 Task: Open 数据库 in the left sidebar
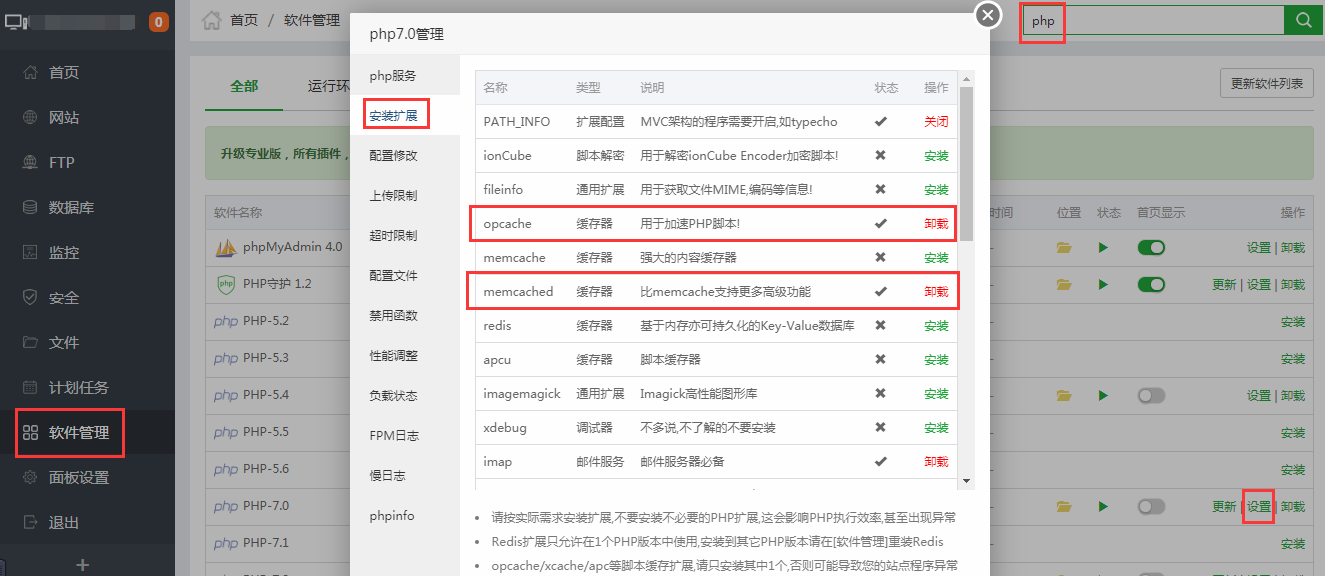72,208
